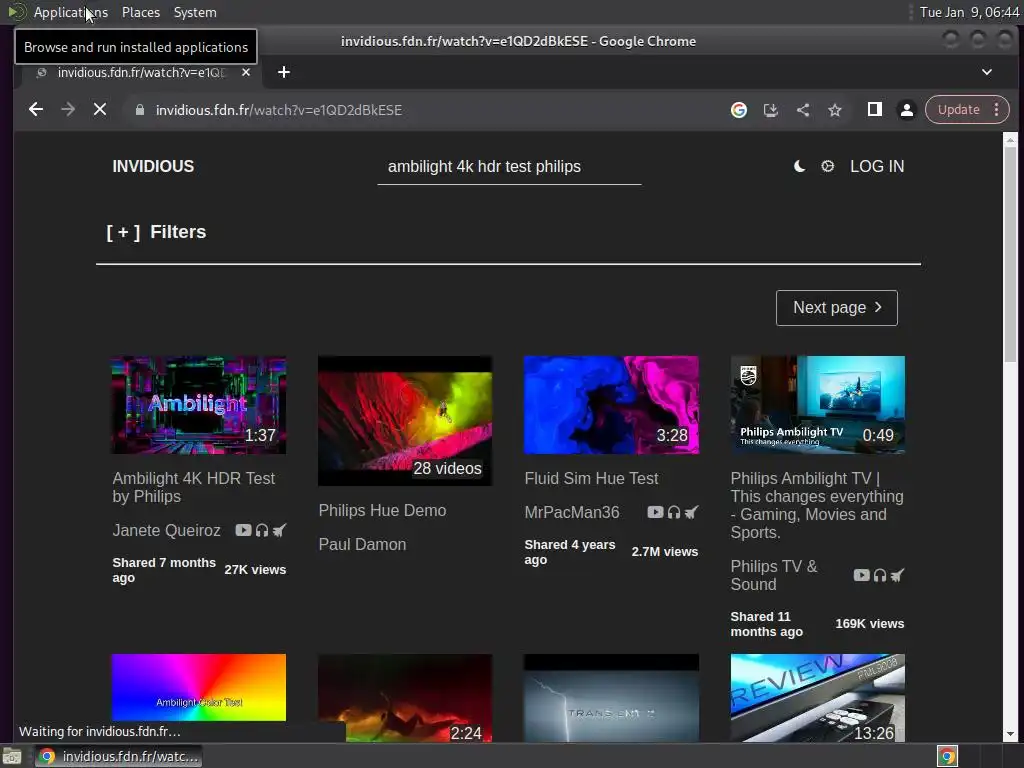
Task: Close the invidious.fdn.fr tab
Action: tap(246, 72)
